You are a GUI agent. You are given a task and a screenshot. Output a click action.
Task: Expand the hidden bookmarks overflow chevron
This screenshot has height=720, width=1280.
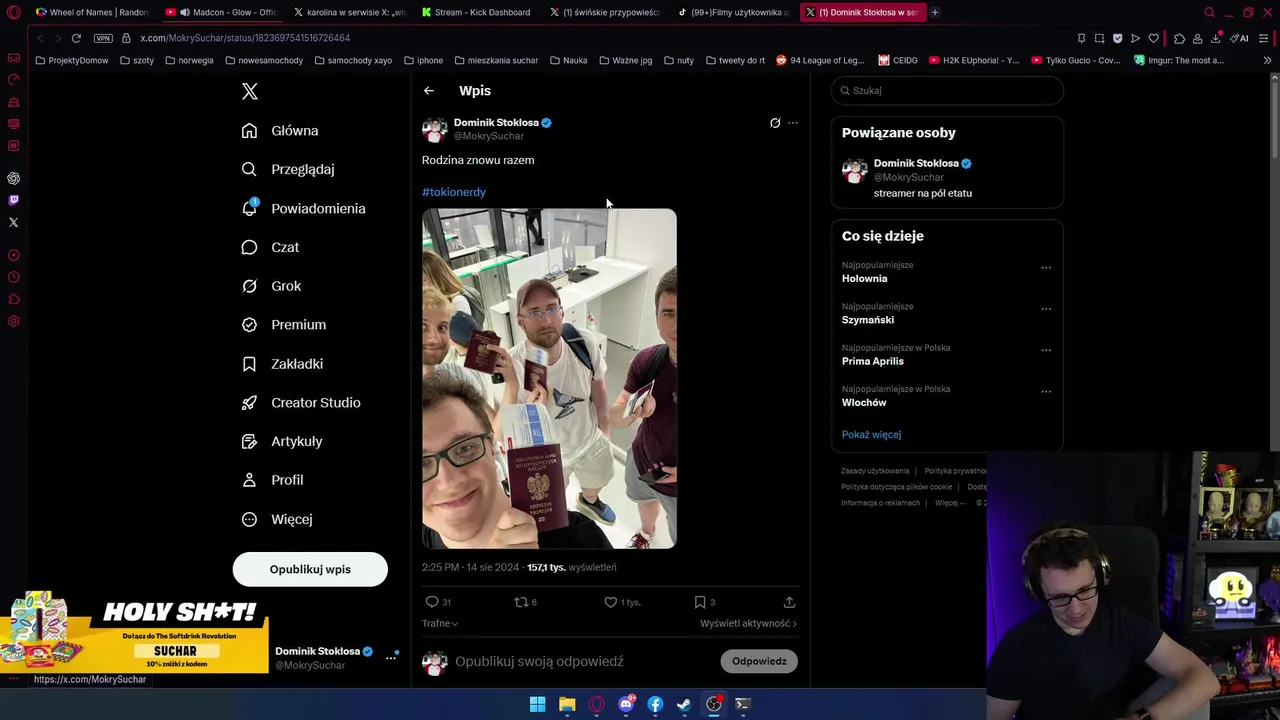click(x=1267, y=60)
